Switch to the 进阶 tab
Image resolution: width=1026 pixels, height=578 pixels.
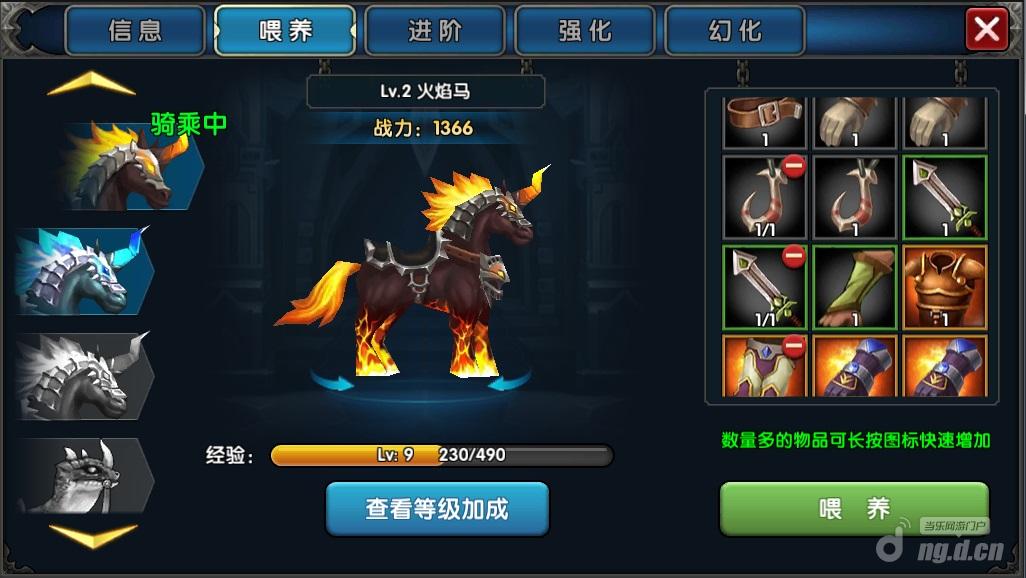435,30
